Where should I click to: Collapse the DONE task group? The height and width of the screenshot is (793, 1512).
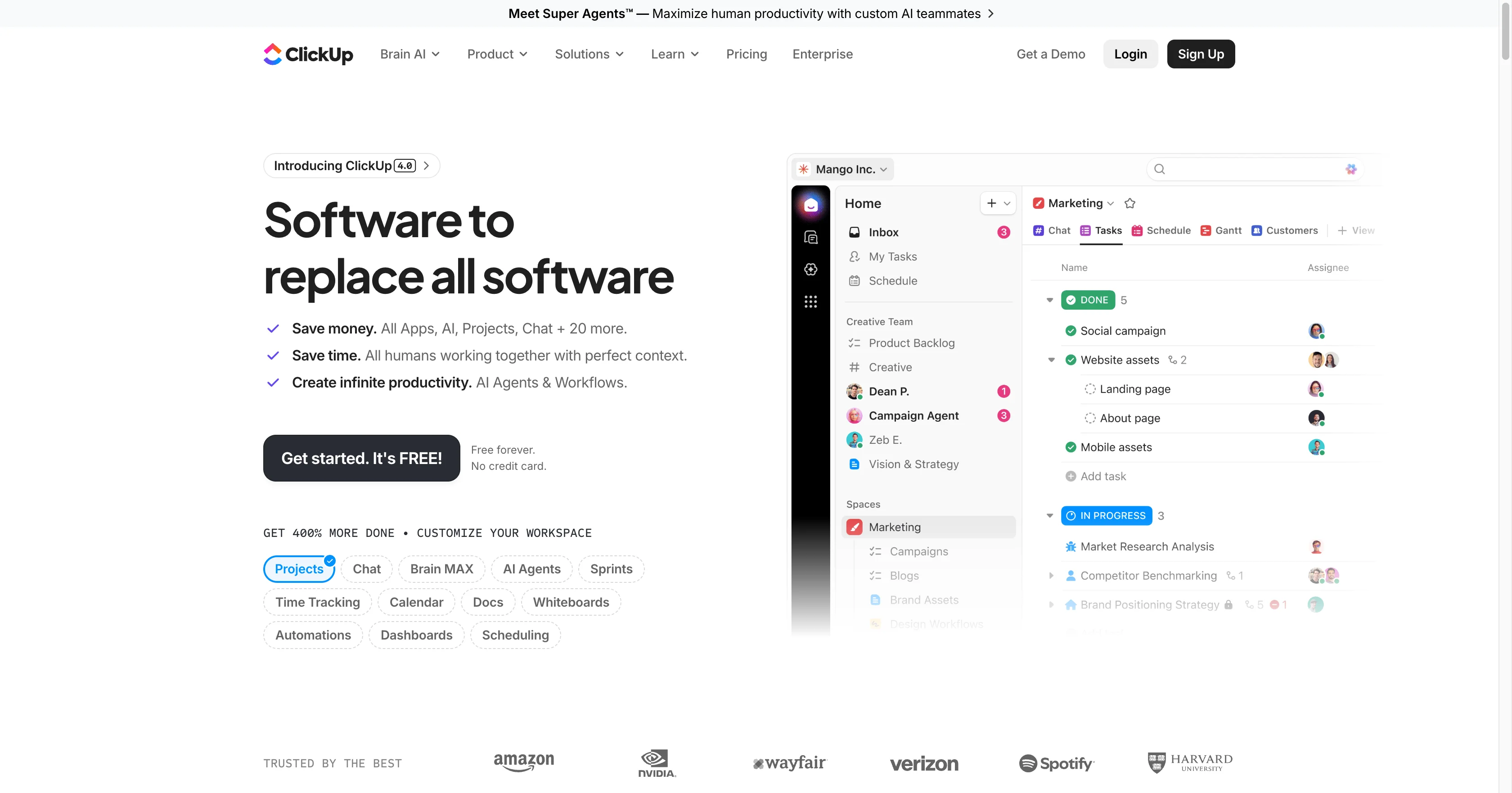point(1049,300)
